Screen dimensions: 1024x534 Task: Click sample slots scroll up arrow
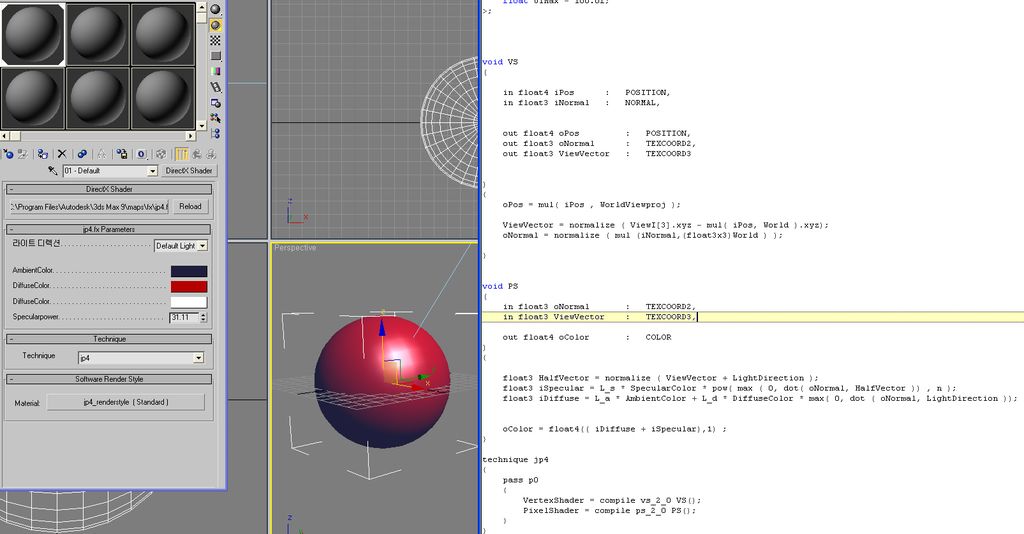coord(201,7)
